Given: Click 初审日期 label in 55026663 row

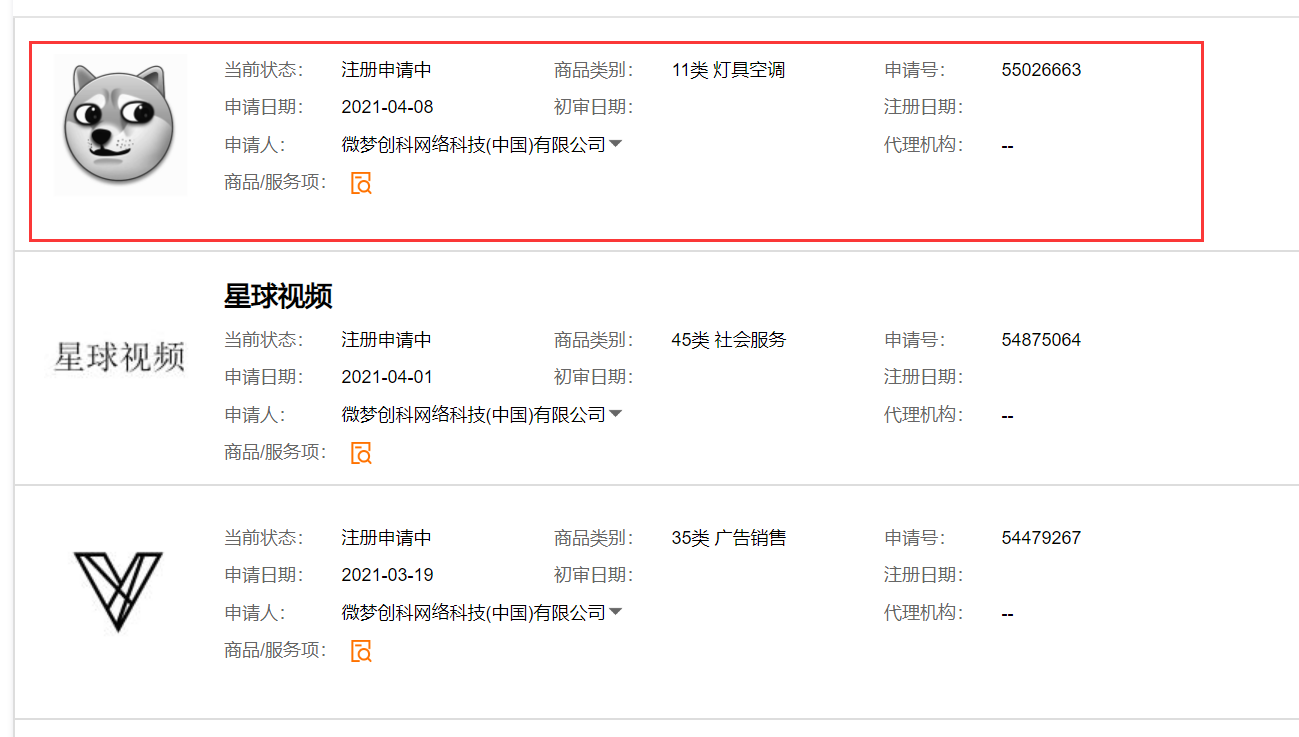Looking at the screenshot, I should coord(594,107).
